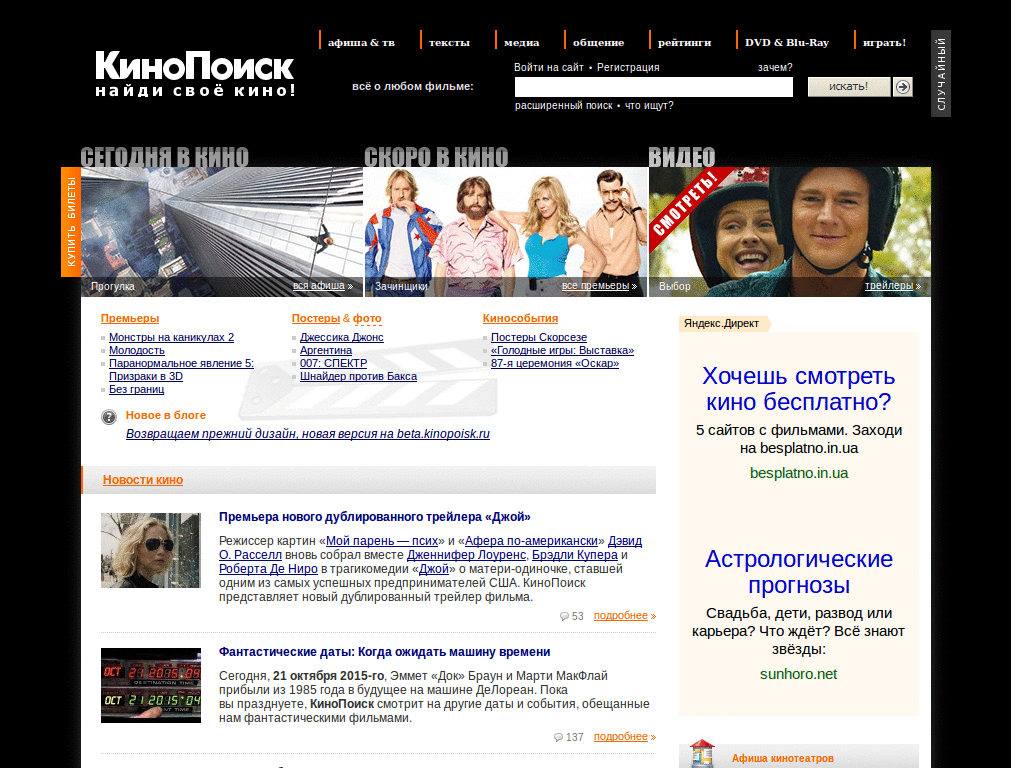The image size is (1024, 768).
Task: Expand подробнее under the Джой trailer news
Action: 619,615
